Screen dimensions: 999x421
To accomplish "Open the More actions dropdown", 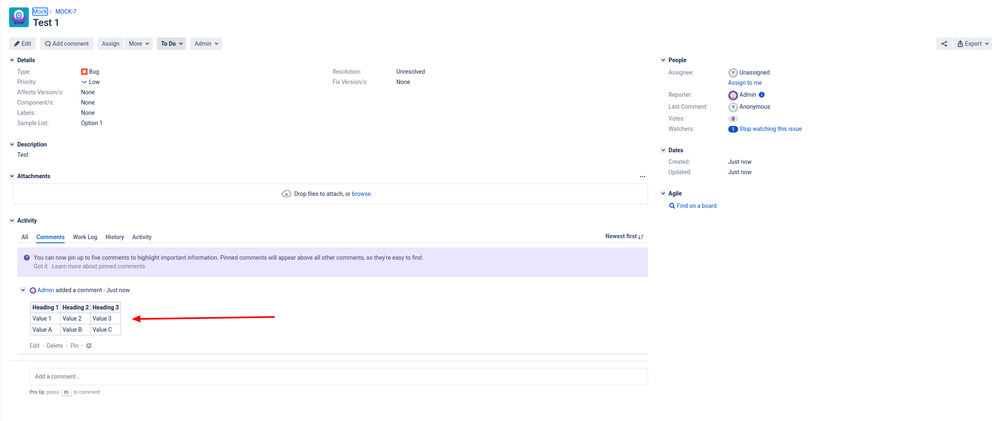I will pyautogui.click(x=139, y=44).
